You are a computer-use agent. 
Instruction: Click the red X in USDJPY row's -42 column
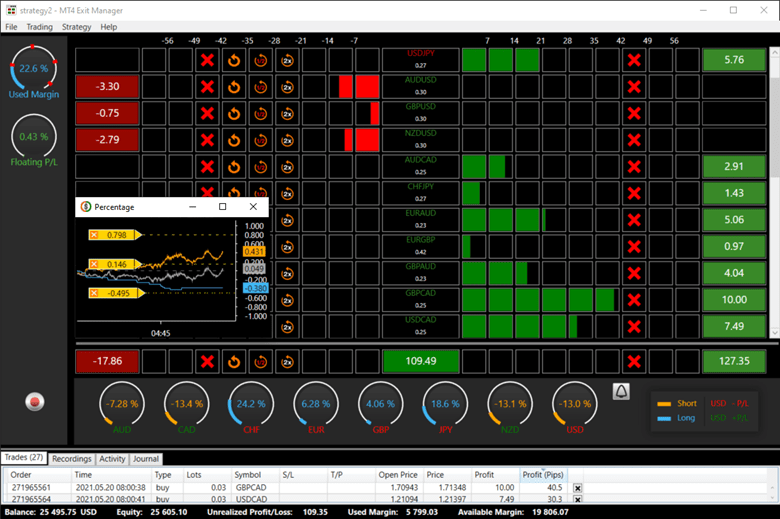tap(207, 61)
